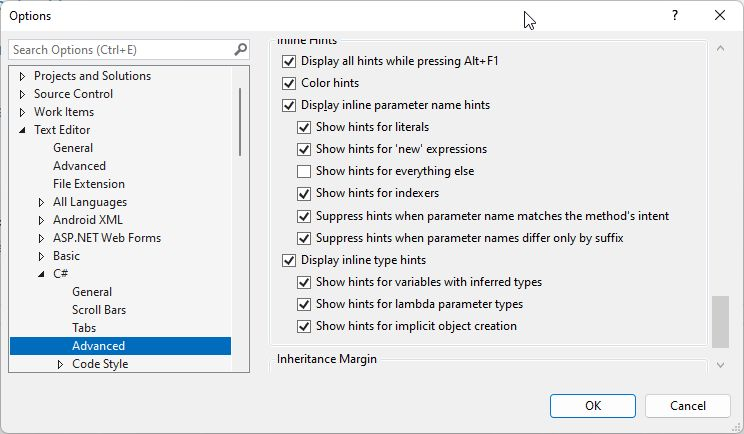Screen dimensions: 744x434
Task: Toggle Suppress hints when names differ by suffix
Action: click(304, 238)
